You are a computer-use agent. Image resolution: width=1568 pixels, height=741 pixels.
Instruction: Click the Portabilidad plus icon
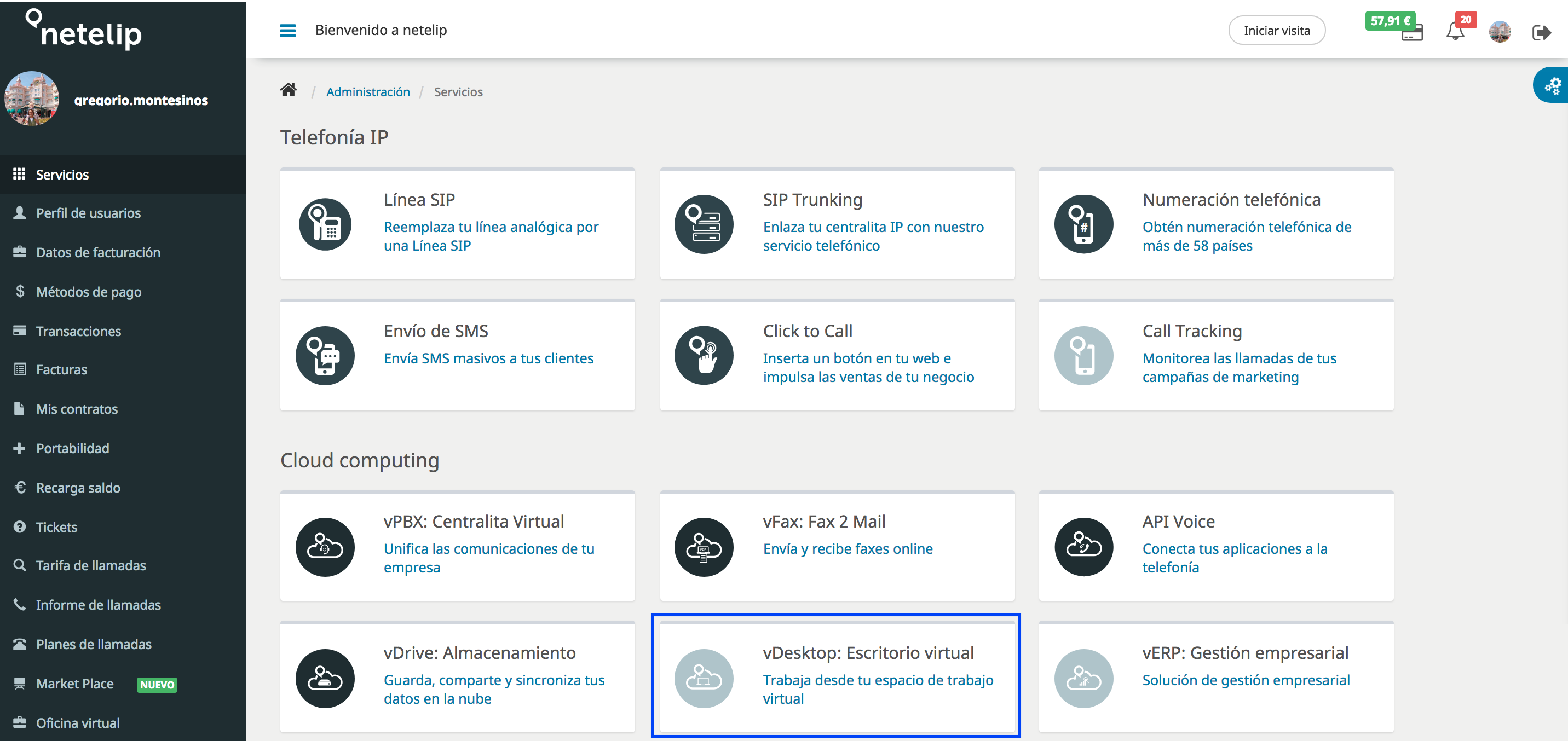[20, 448]
